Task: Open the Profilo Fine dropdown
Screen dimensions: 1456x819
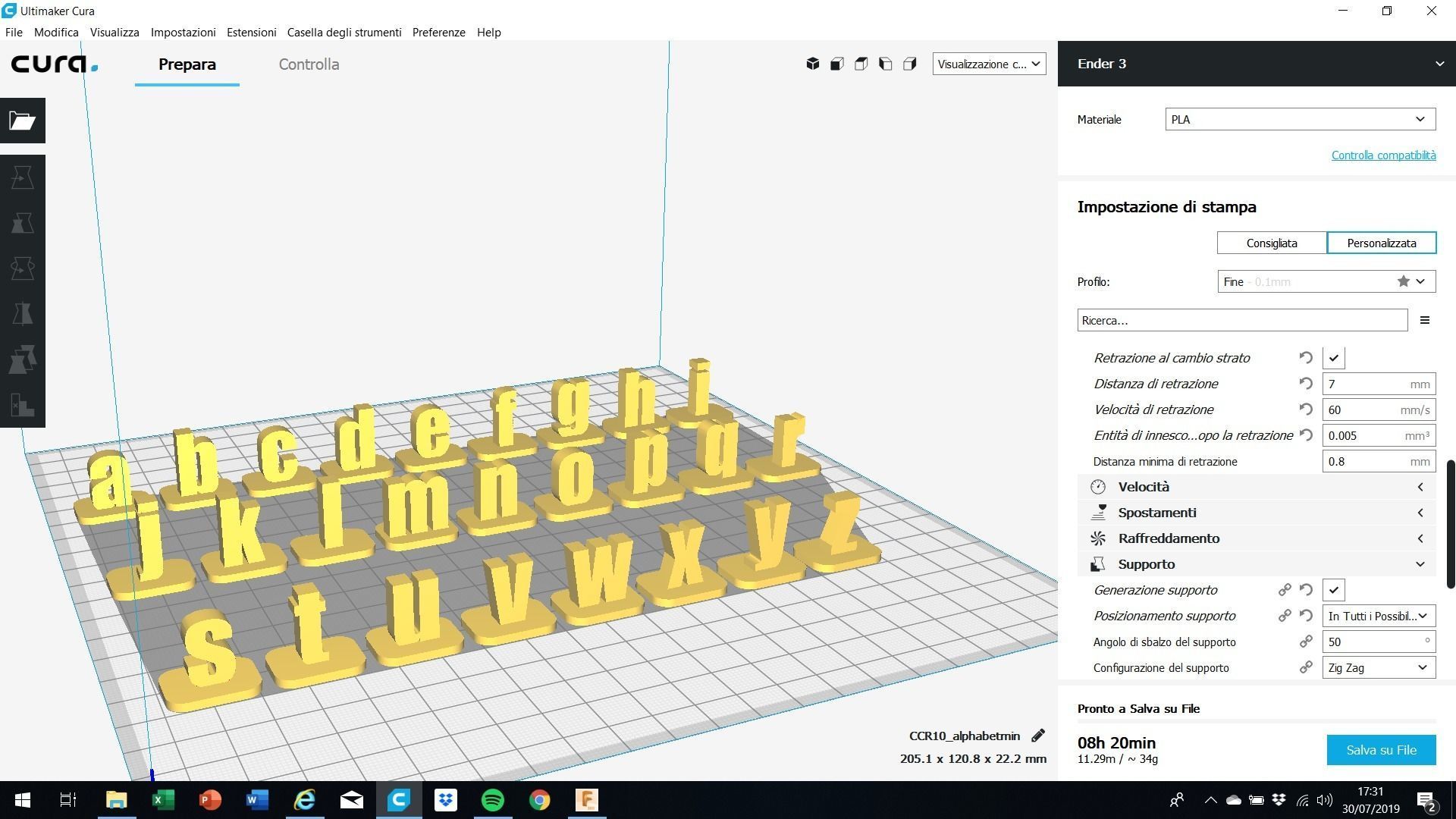Action: [x=1326, y=281]
